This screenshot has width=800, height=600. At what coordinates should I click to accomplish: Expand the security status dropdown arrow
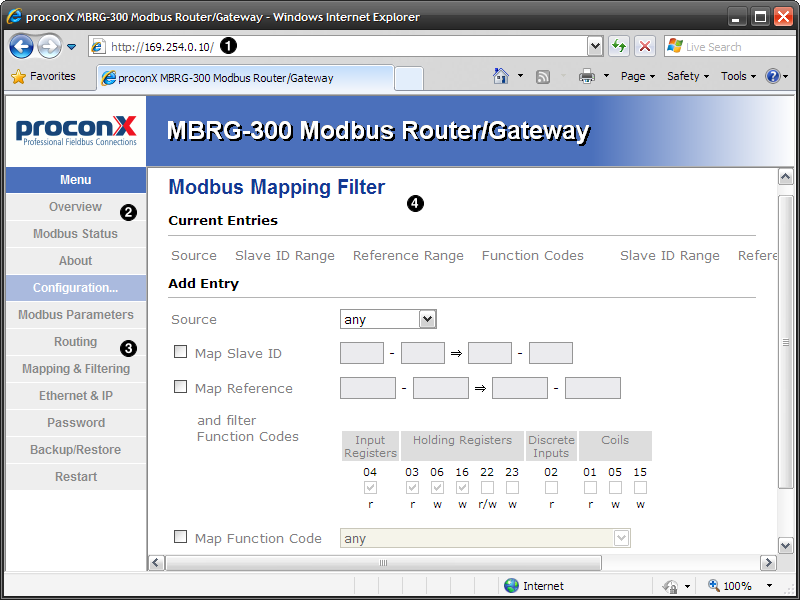[688, 586]
